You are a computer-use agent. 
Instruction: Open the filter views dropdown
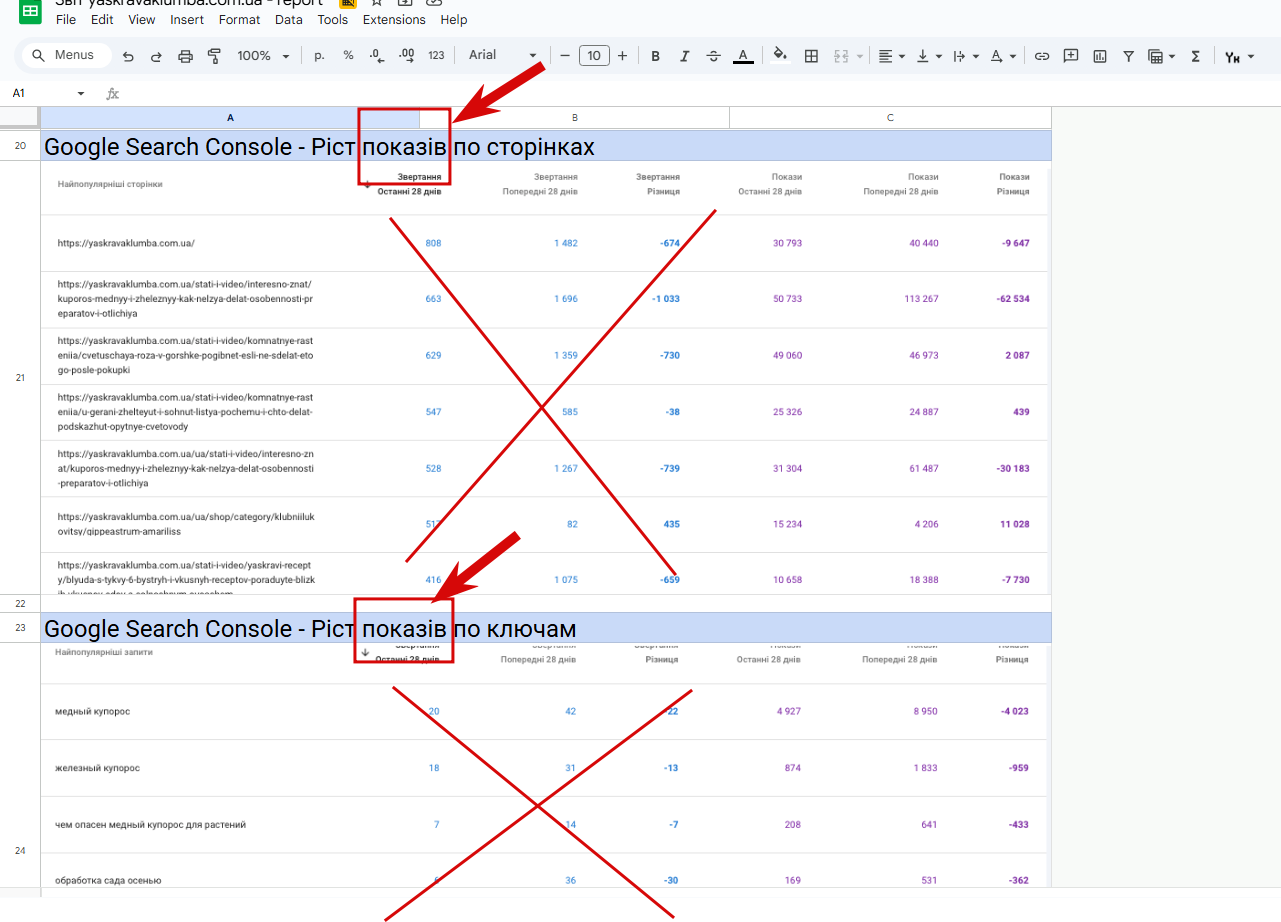click(1161, 56)
